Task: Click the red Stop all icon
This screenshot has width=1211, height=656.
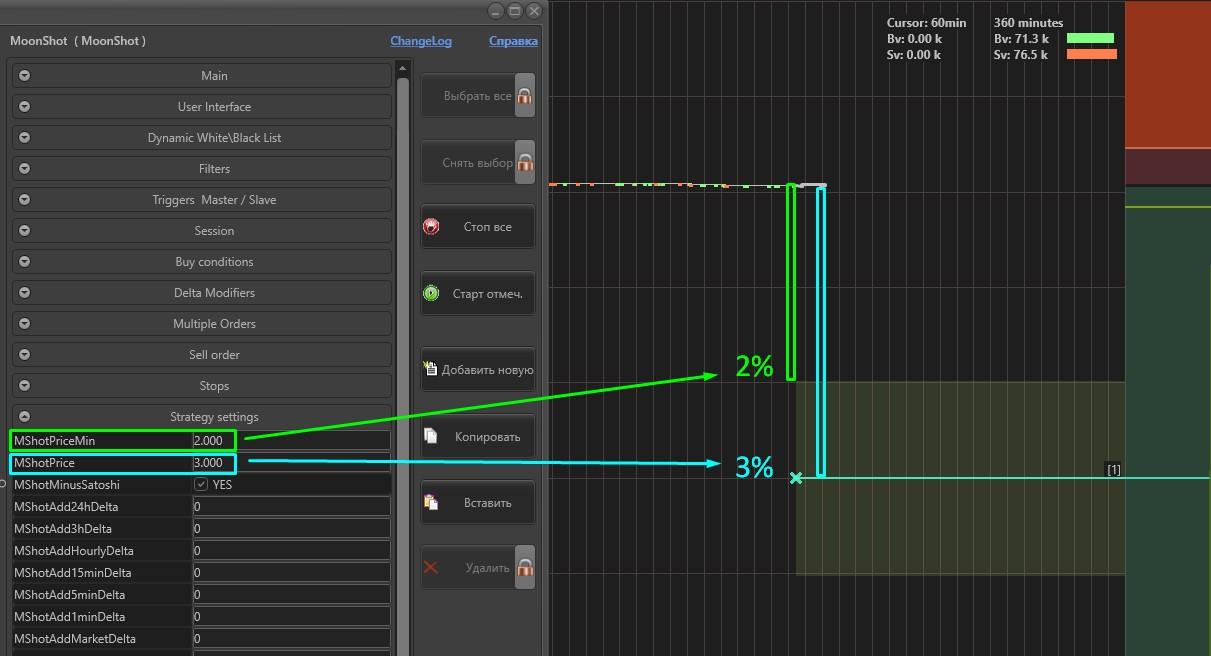Action: (431, 227)
